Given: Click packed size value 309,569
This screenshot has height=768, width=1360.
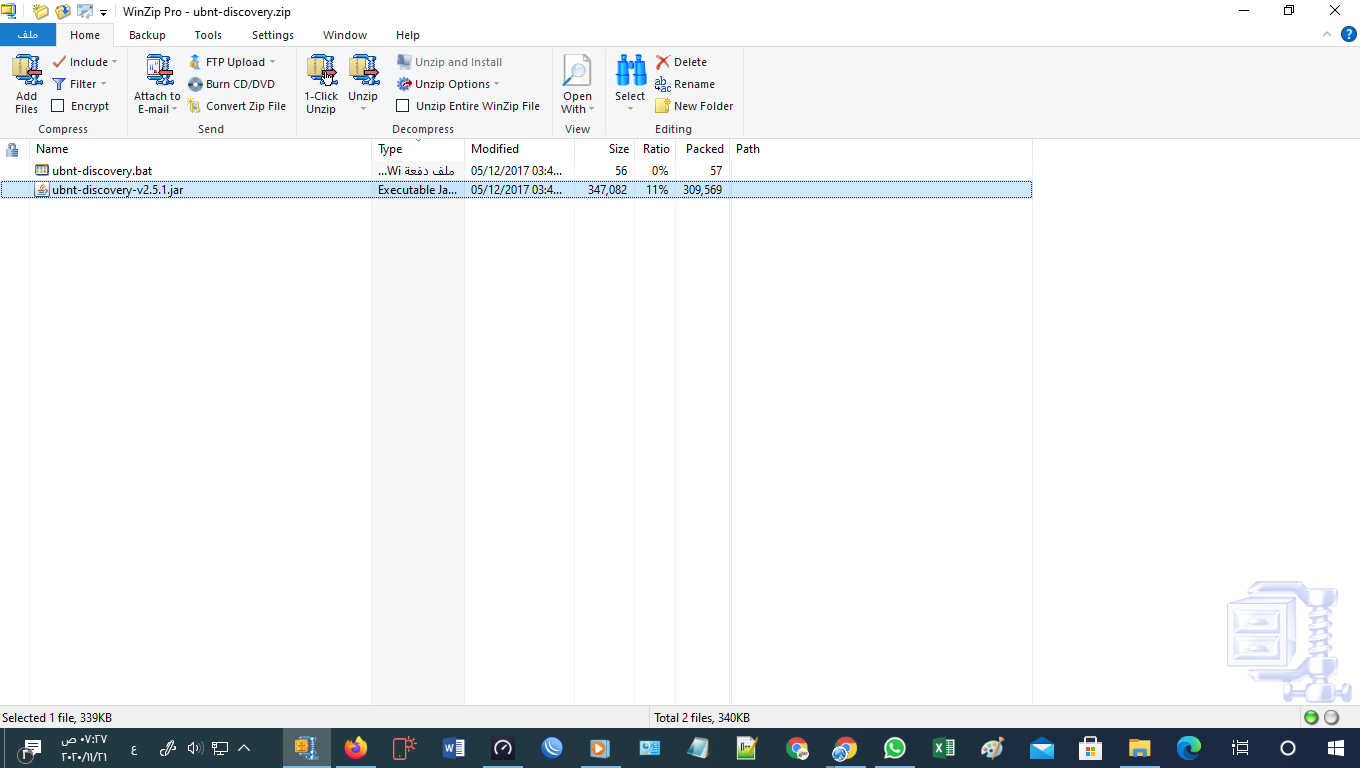Looking at the screenshot, I should coord(703,190).
